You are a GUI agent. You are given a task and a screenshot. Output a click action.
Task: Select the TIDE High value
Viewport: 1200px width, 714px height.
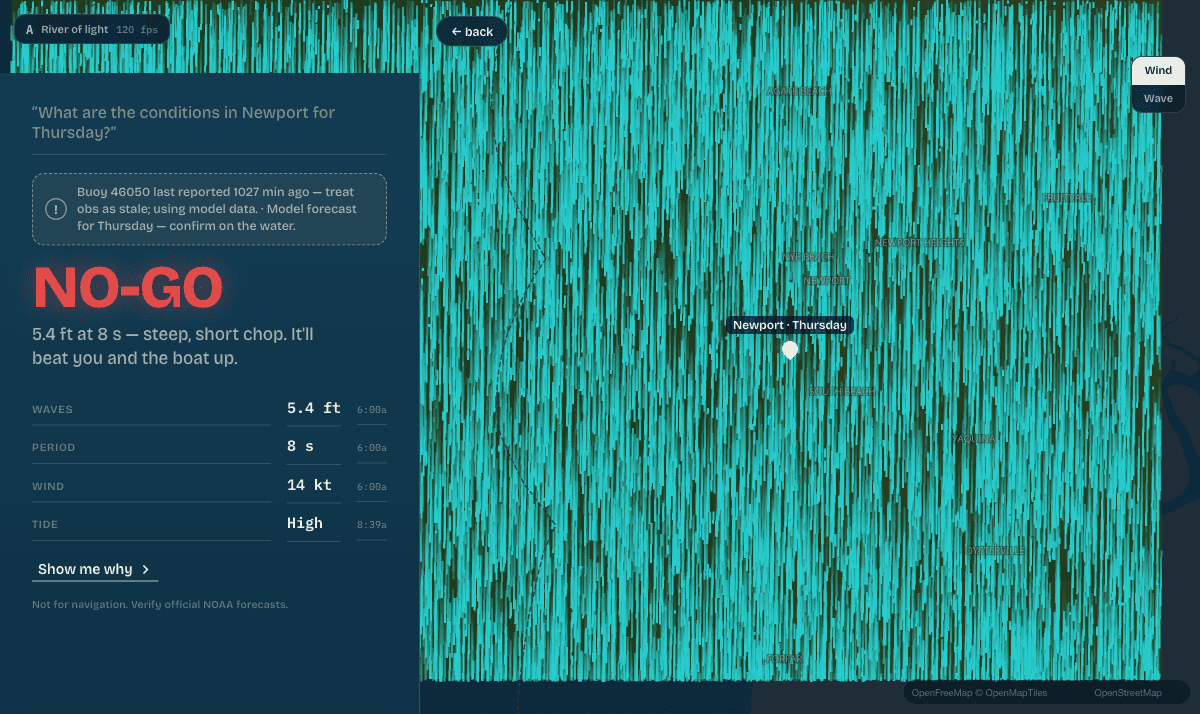305,523
